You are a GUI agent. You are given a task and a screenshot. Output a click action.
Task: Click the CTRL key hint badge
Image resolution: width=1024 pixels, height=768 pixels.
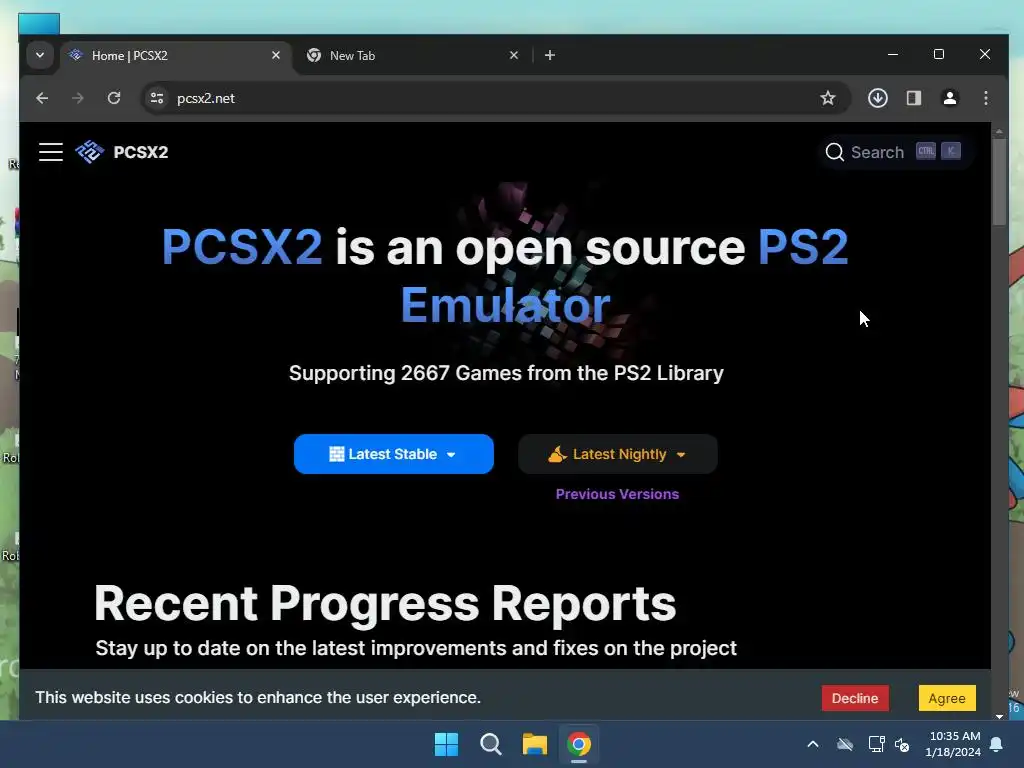[x=925, y=152]
